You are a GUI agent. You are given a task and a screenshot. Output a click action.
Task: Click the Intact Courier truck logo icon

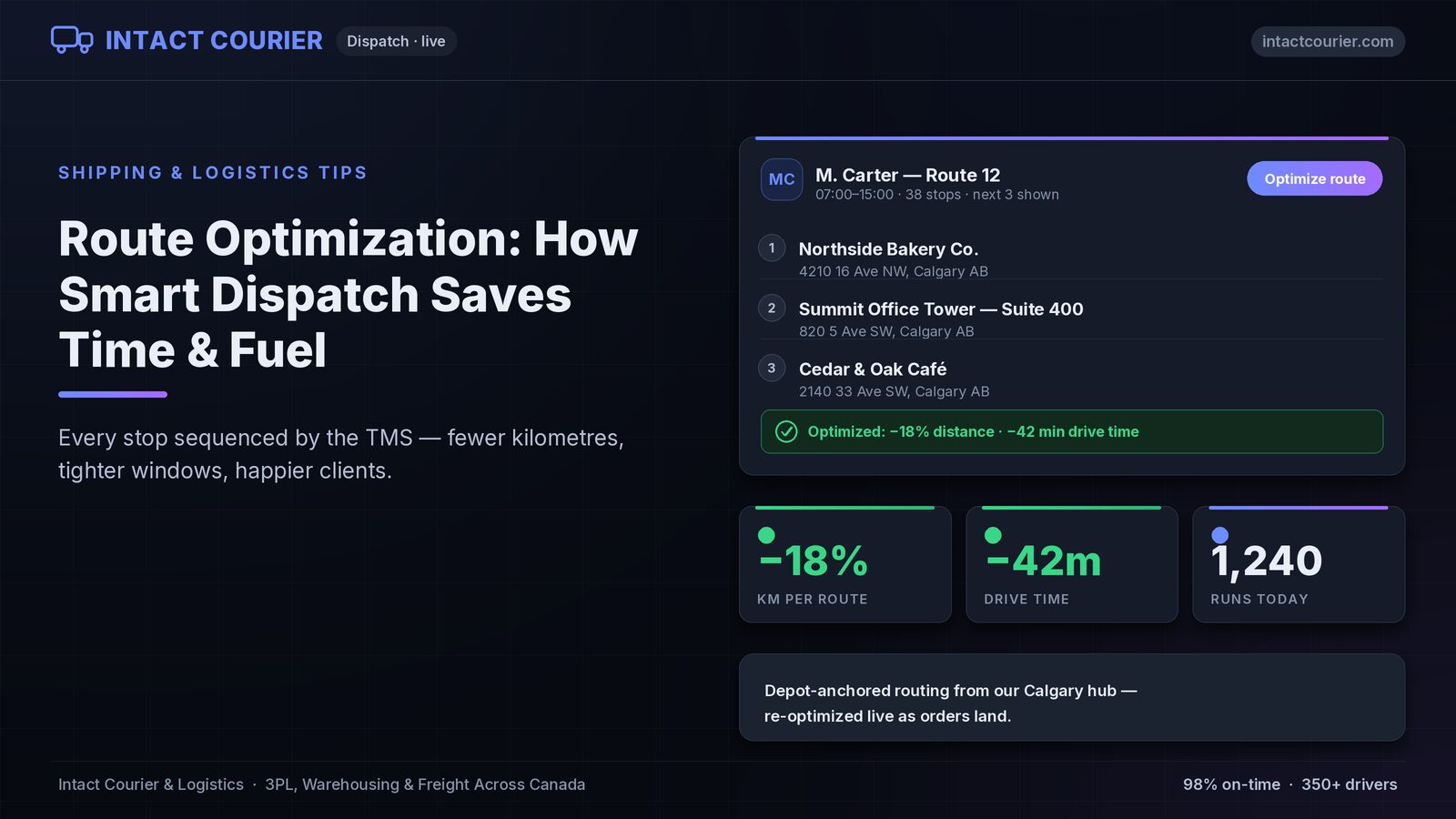tap(72, 40)
